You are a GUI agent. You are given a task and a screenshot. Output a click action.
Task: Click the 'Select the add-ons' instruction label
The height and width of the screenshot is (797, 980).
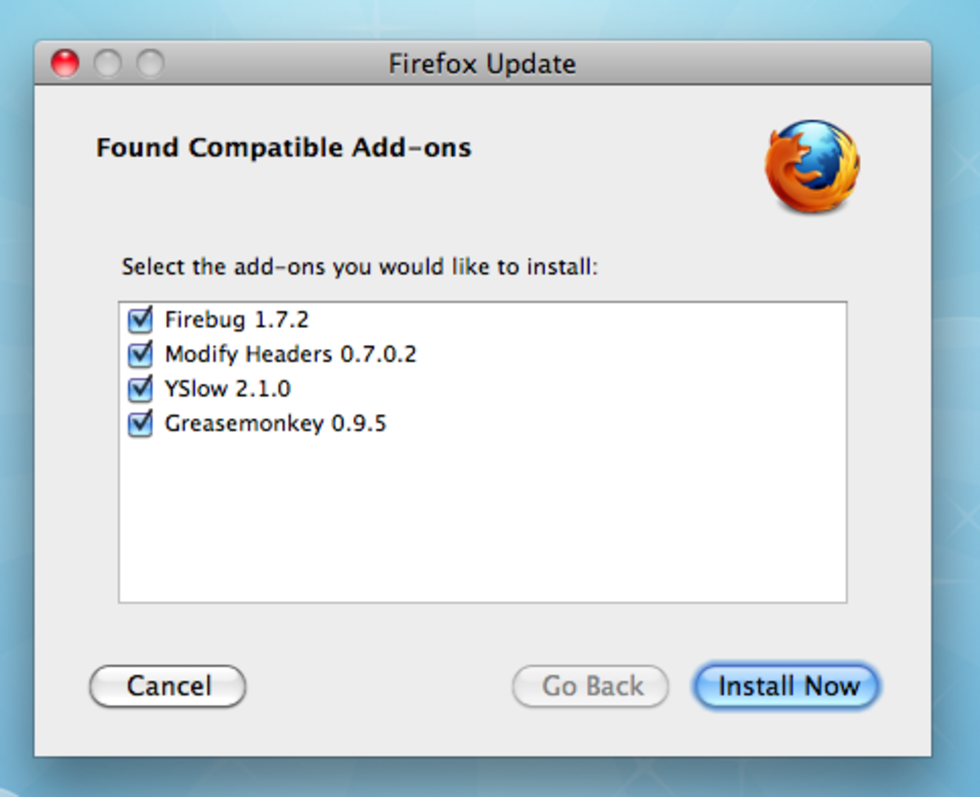click(359, 268)
